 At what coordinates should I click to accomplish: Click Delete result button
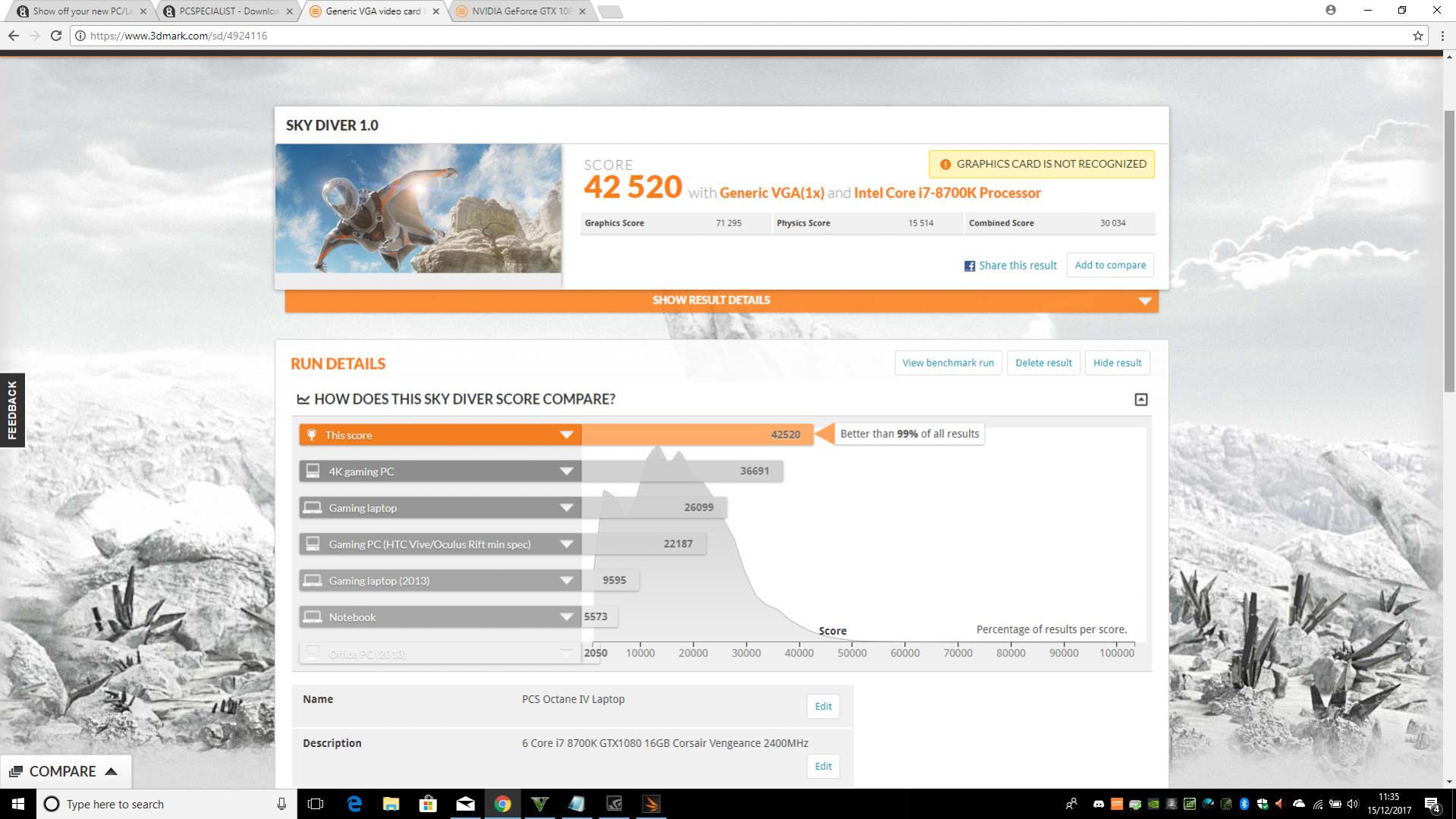coord(1043,363)
